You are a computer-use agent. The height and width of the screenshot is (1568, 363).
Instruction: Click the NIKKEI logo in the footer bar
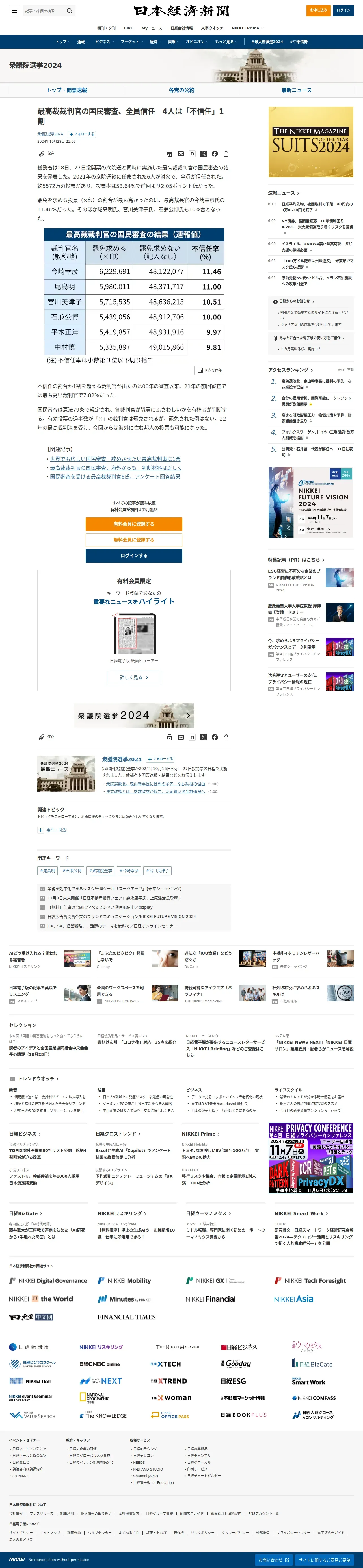[17, 1560]
